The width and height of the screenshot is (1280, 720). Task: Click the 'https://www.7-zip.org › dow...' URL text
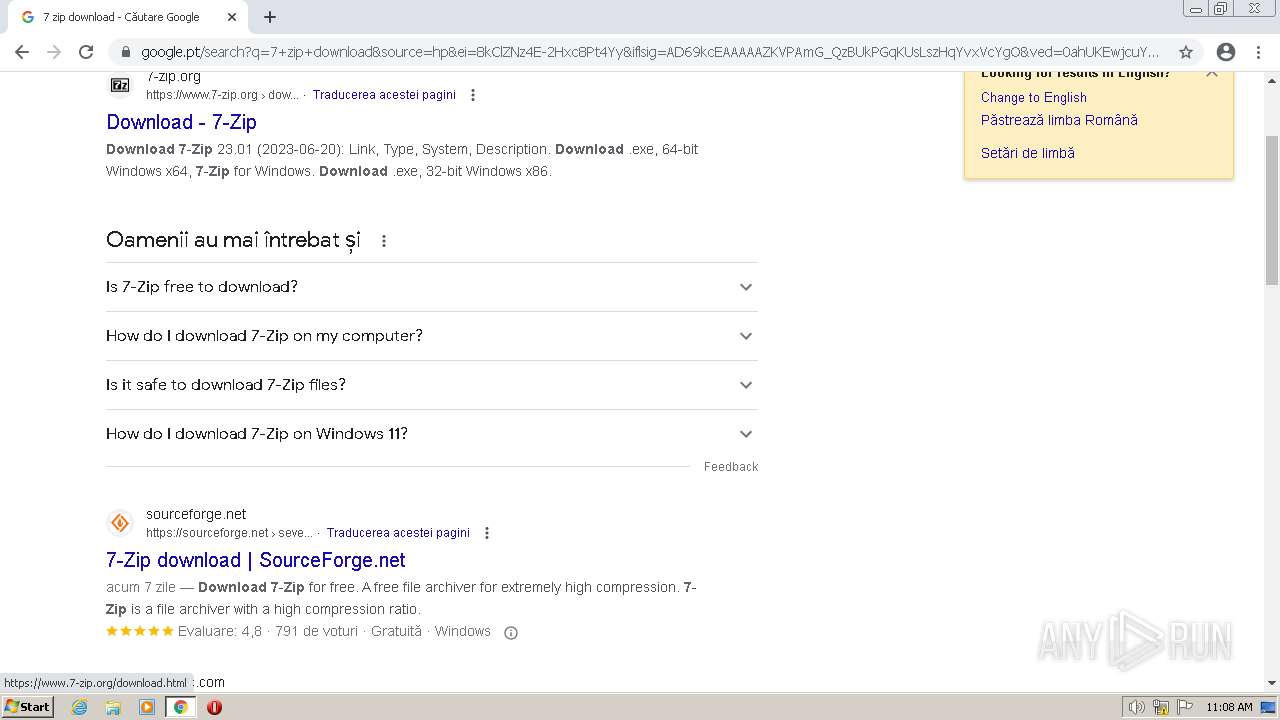point(222,95)
